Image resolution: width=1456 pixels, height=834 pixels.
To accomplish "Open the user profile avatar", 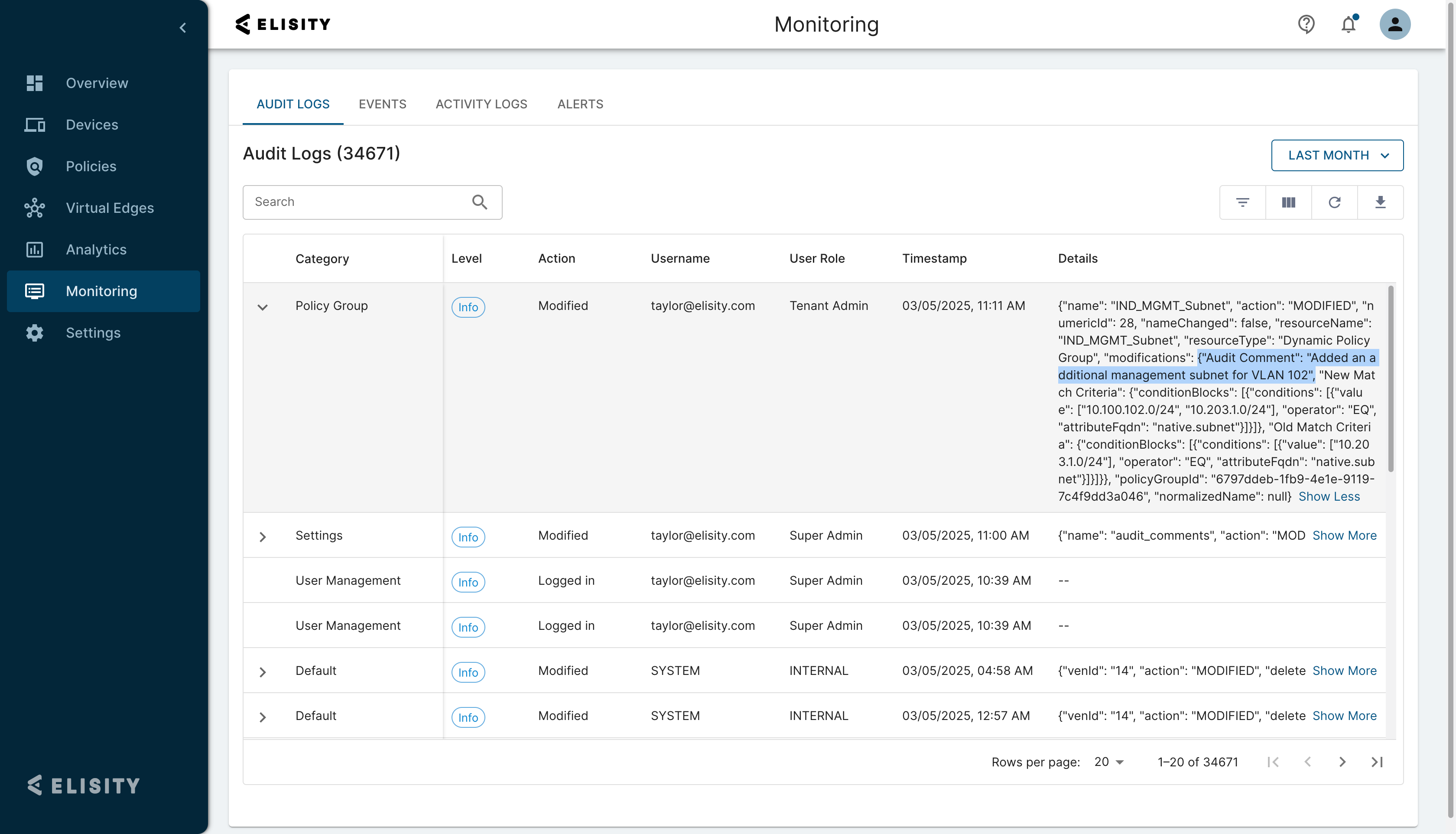I will click(1395, 24).
